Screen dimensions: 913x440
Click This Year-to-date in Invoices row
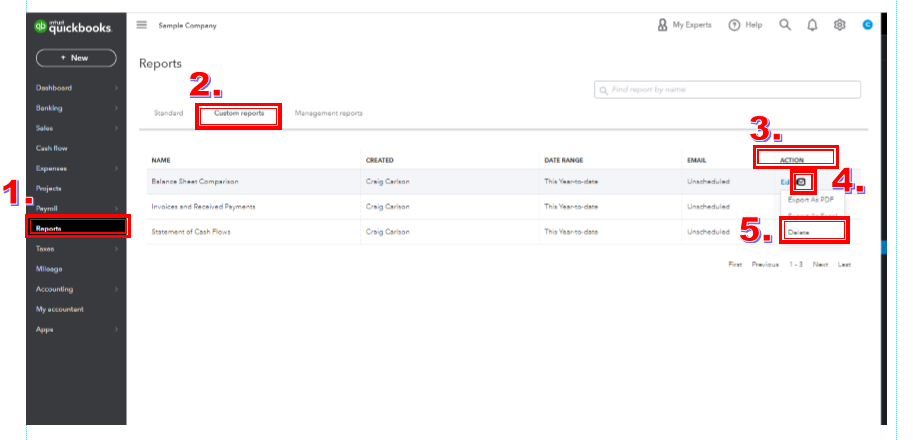pos(571,207)
